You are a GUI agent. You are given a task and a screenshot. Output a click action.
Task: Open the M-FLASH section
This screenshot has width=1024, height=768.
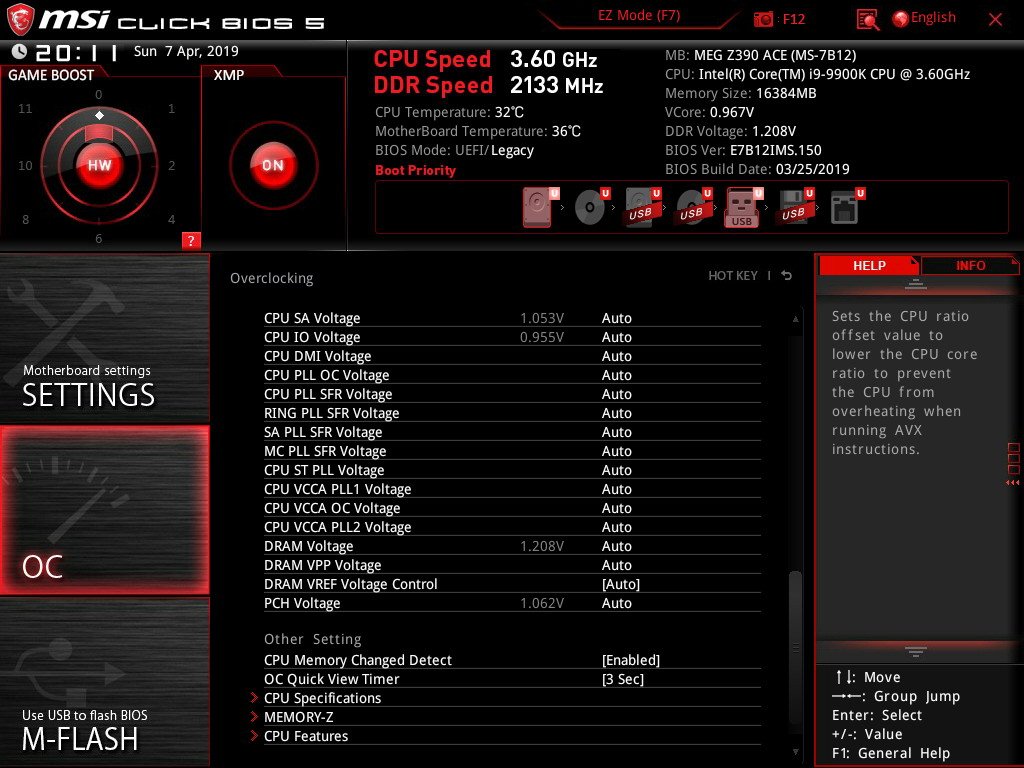click(x=104, y=682)
